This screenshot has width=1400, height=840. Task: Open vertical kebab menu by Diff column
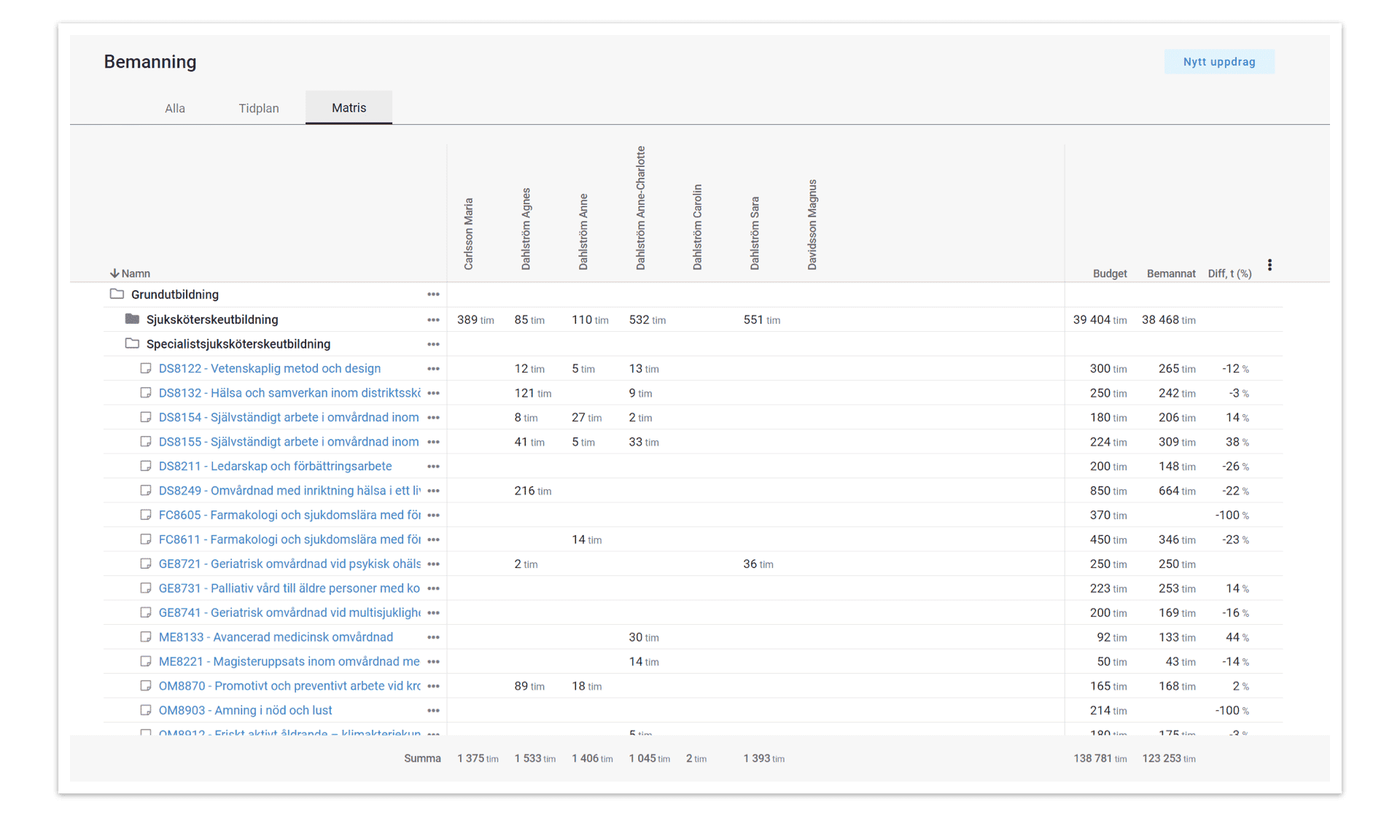coord(1269,265)
